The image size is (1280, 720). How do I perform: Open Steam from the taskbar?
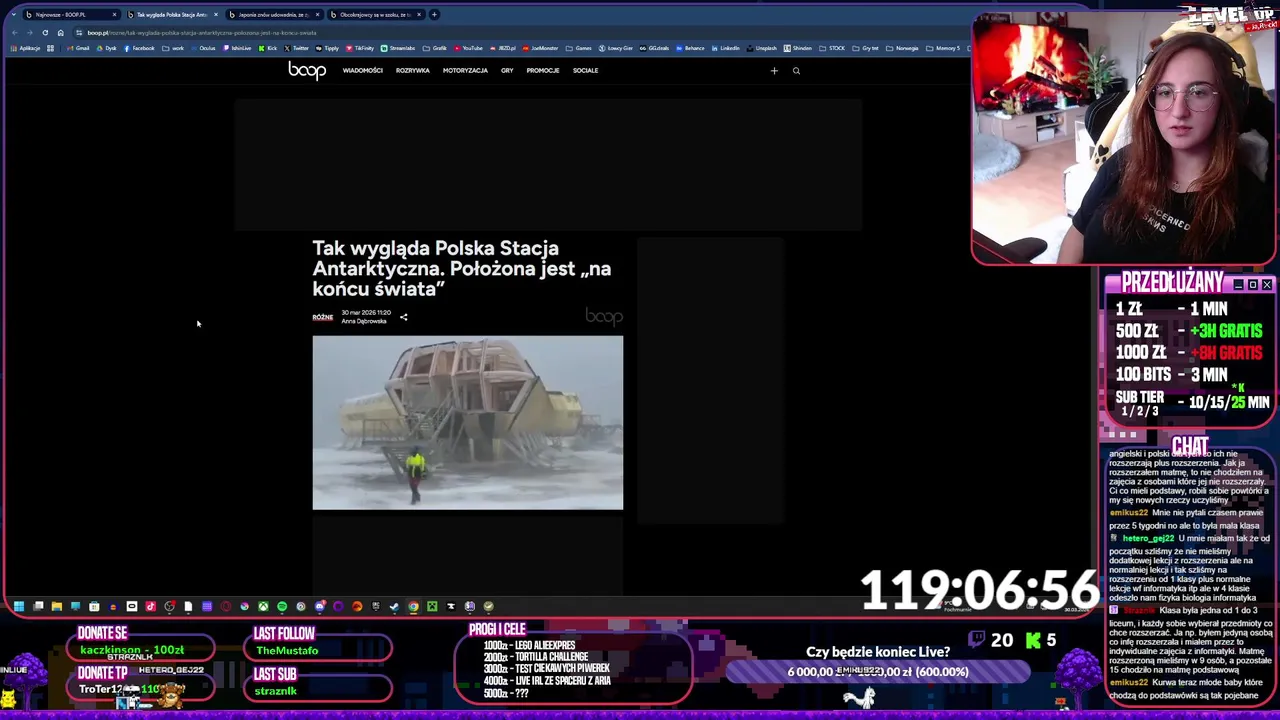pos(394,606)
